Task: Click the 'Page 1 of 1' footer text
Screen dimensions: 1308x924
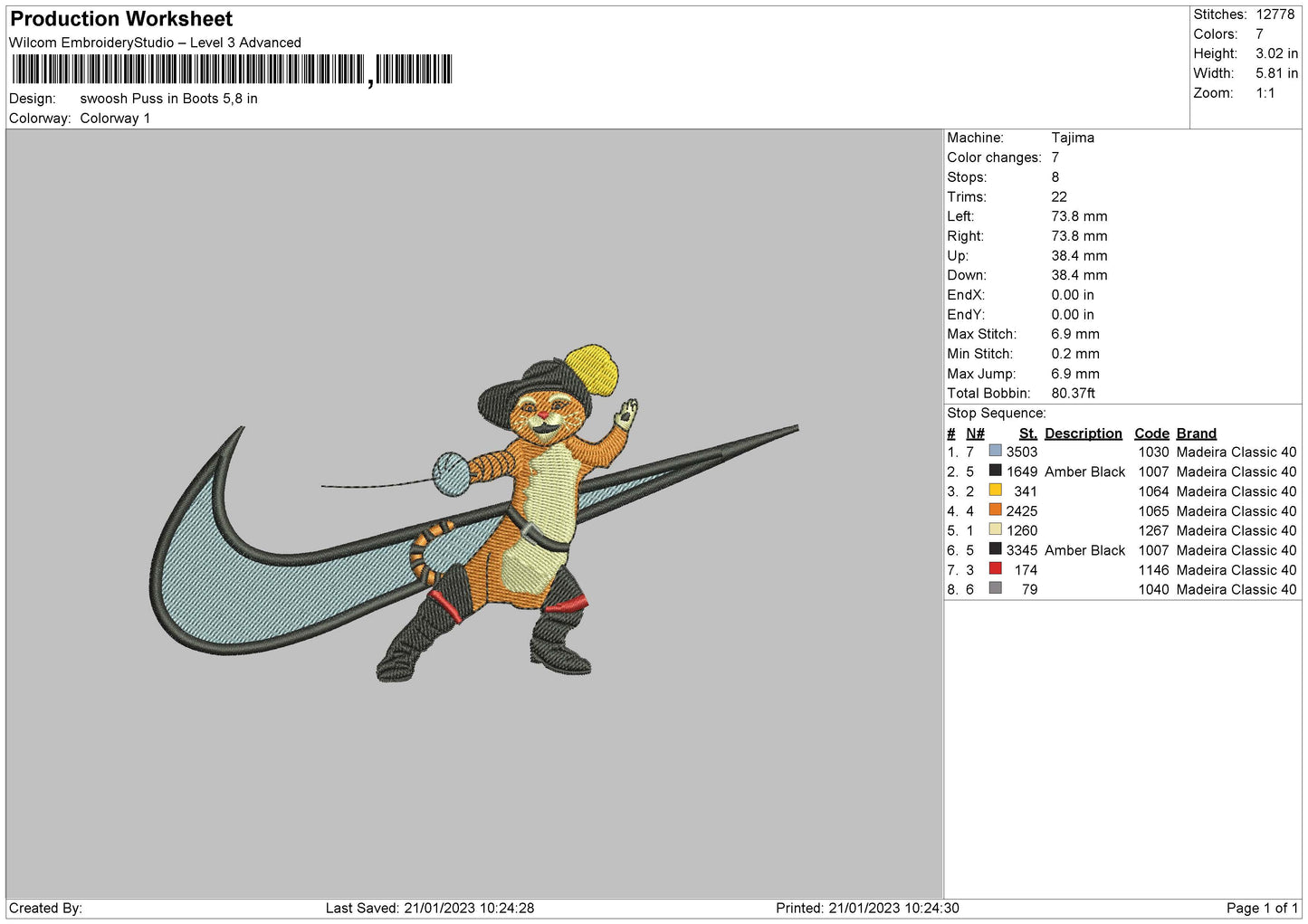Action: [x=1262, y=908]
